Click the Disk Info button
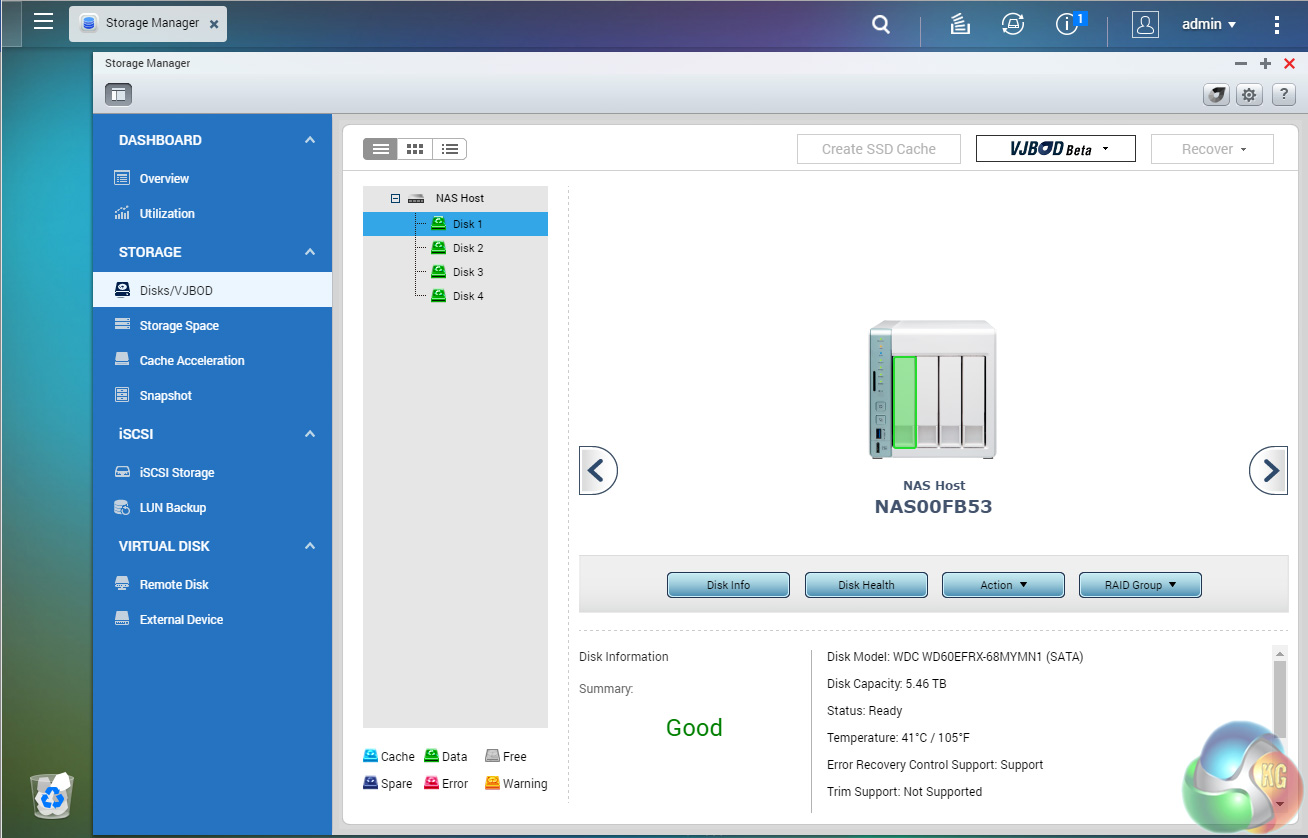This screenshot has height=838, width=1308. click(x=728, y=585)
